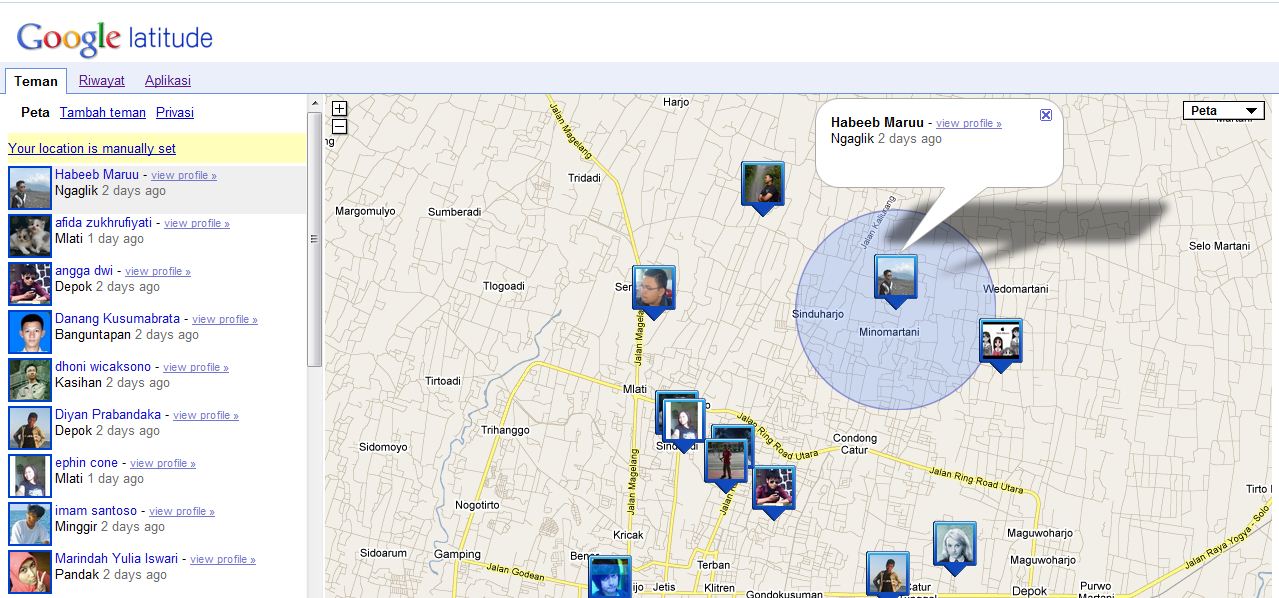Click the map marker below Jalan Ring Road Utara
1279x598 pixels.
coord(774,490)
